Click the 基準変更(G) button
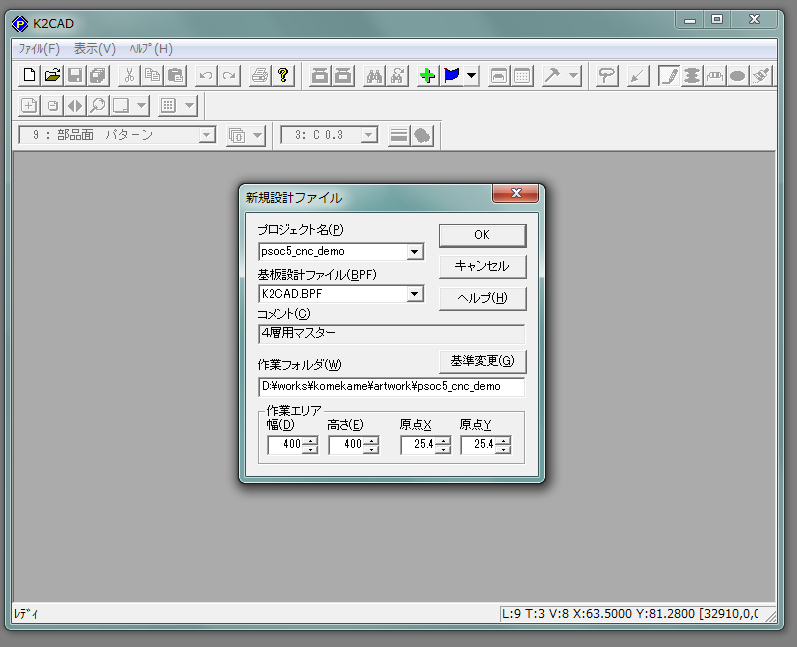 [482, 361]
